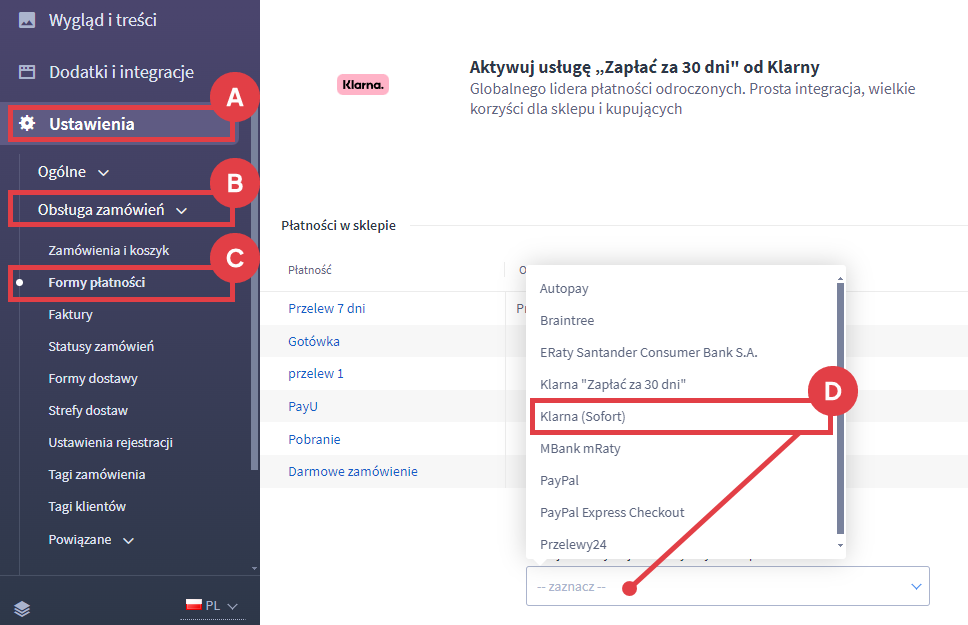The height and width of the screenshot is (625, 968).
Task: Open the -- zaznacz -- payment select box
Action: click(x=727, y=586)
